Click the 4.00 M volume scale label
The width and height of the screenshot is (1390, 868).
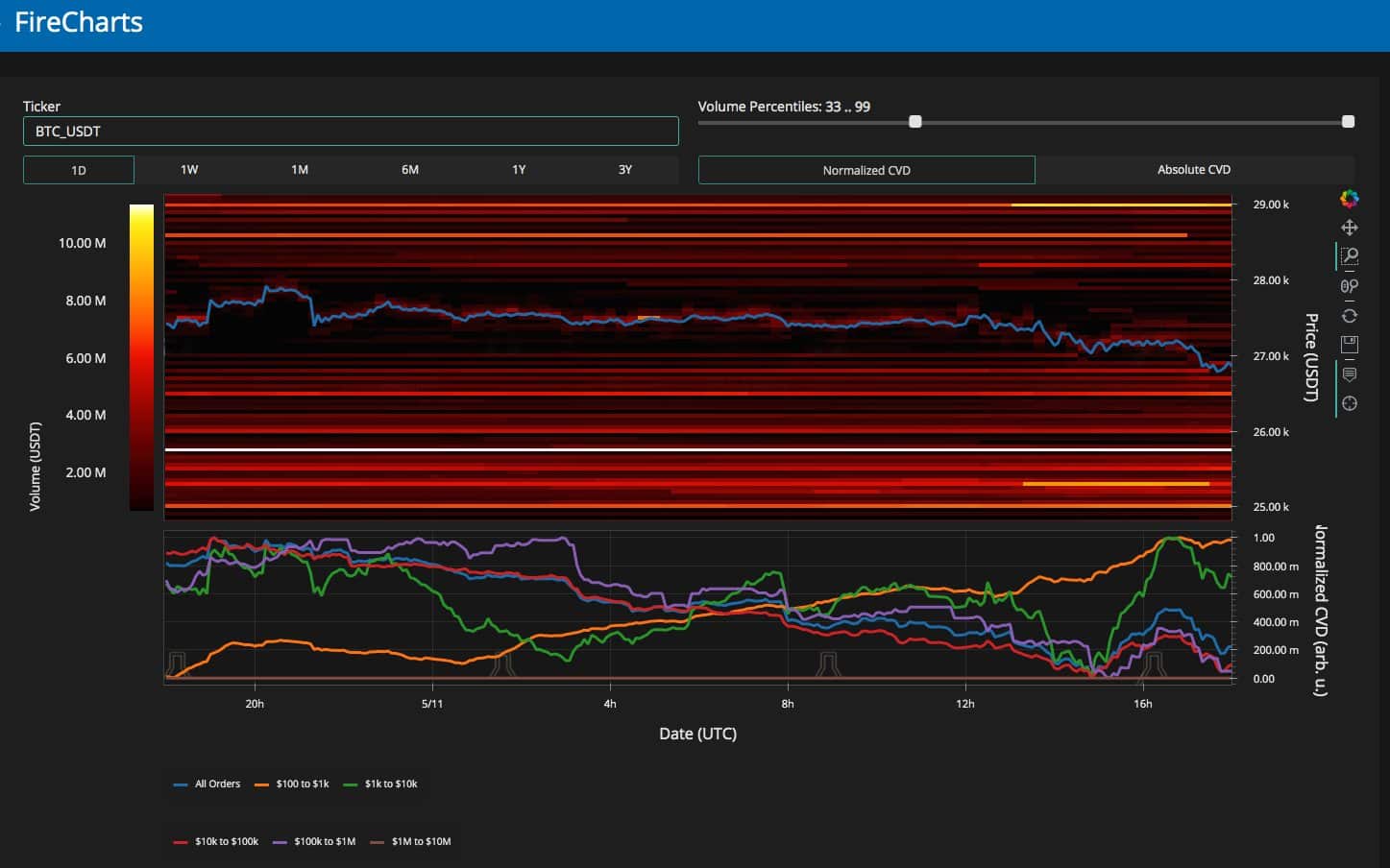pos(85,415)
